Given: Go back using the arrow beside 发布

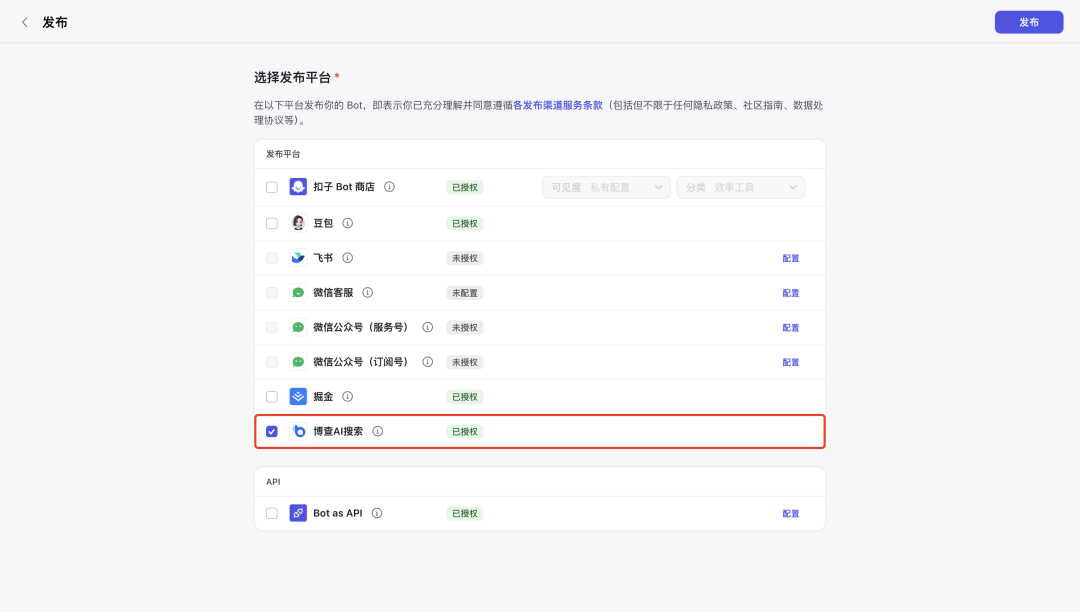Looking at the screenshot, I should (25, 23).
